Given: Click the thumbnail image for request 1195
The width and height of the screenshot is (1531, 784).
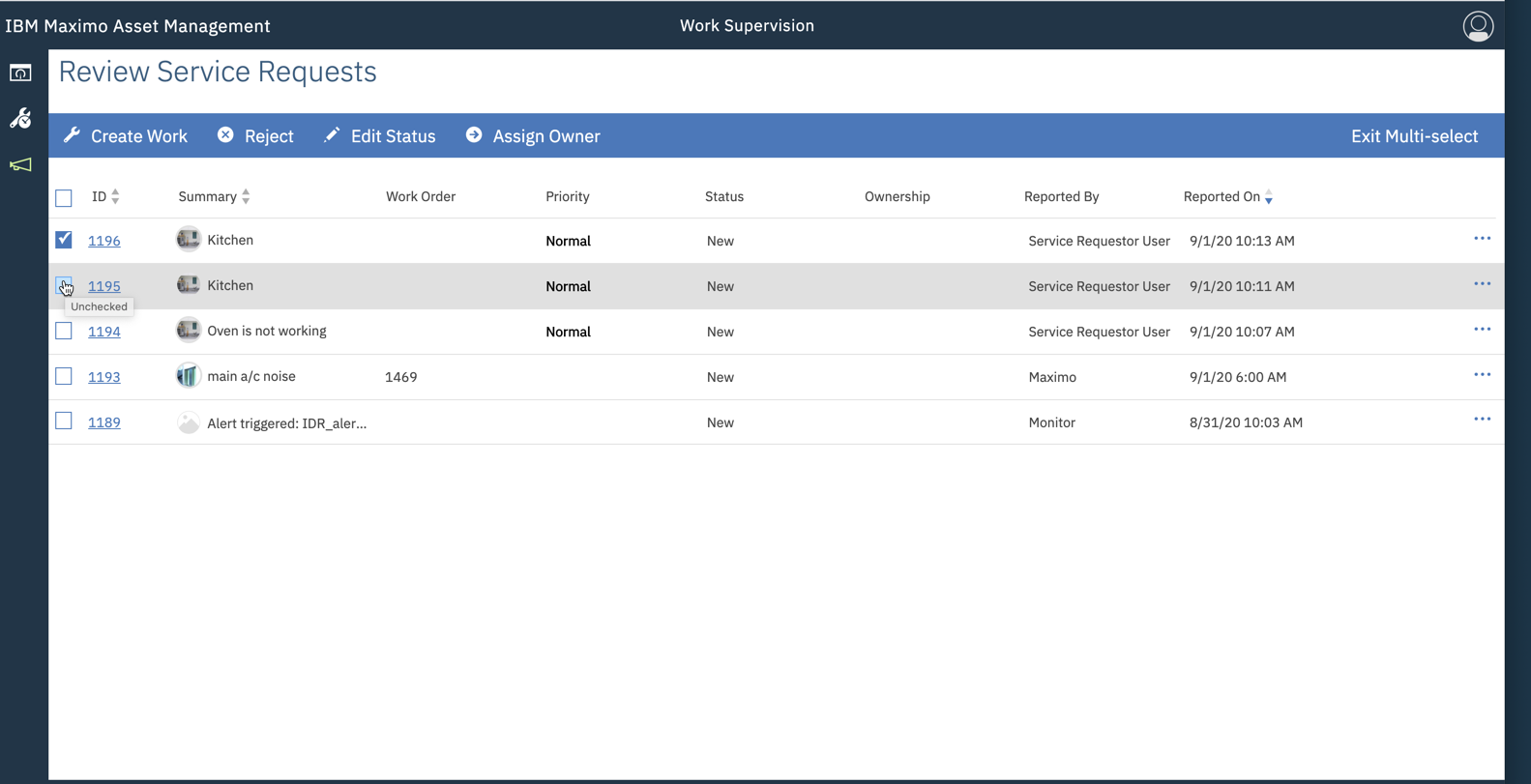Looking at the screenshot, I should click(x=189, y=284).
